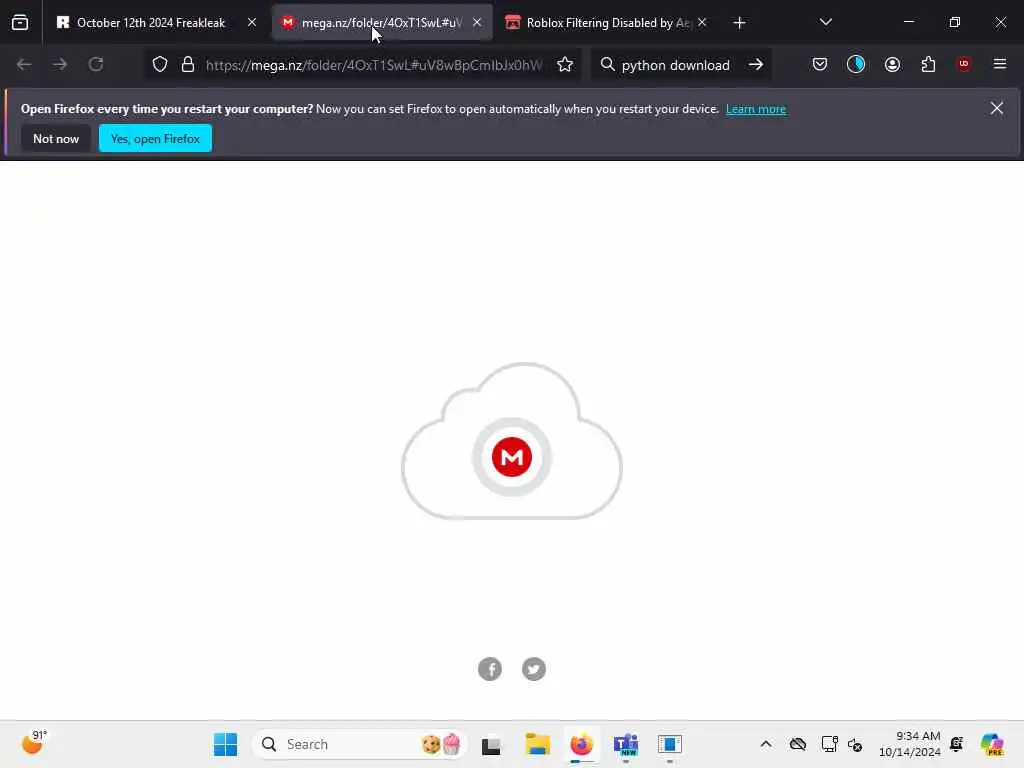The height and width of the screenshot is (768, 1024).
Task: Open the muted volume tray icon
Action: point(855,744)
